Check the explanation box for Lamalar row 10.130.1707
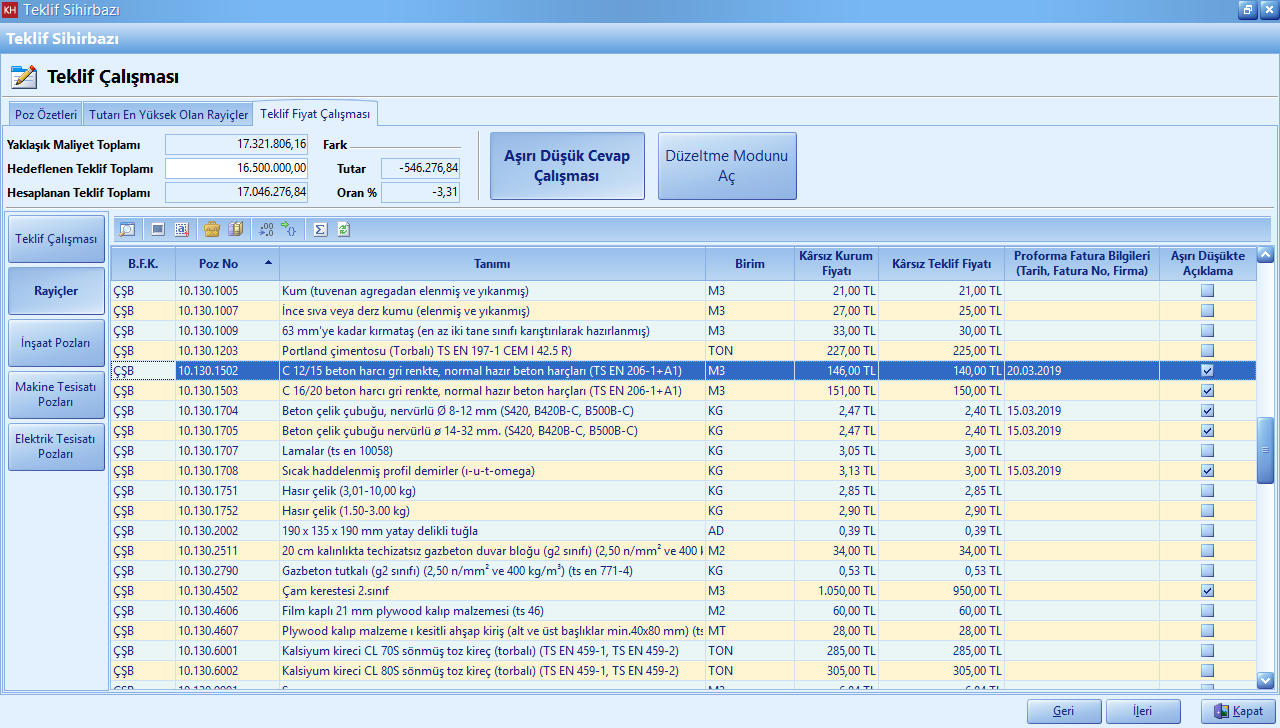This screenshot has width=1280, height=728. pyautogui.click(x=1207, y=451)
